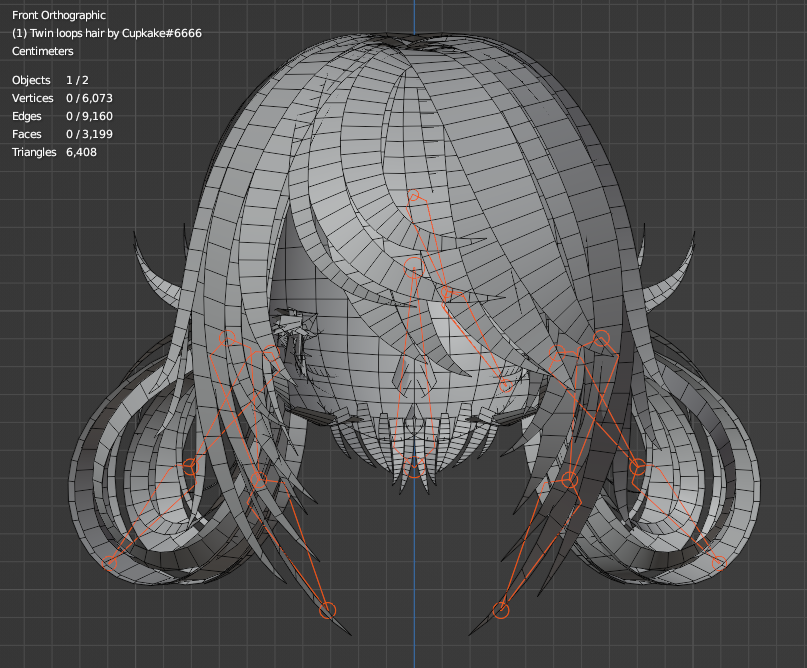Select bone joint at lower-right hair strand tip
The width and height of the screenshot is (807, 668).
(x=501, y=610)
